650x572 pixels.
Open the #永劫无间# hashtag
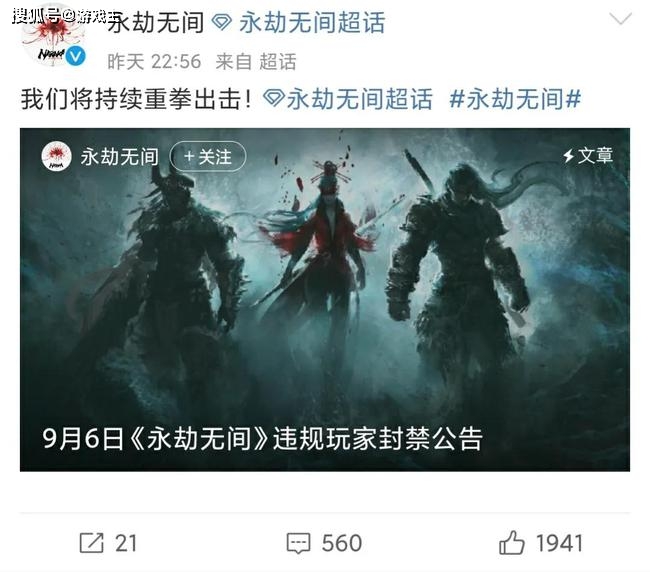515,99
